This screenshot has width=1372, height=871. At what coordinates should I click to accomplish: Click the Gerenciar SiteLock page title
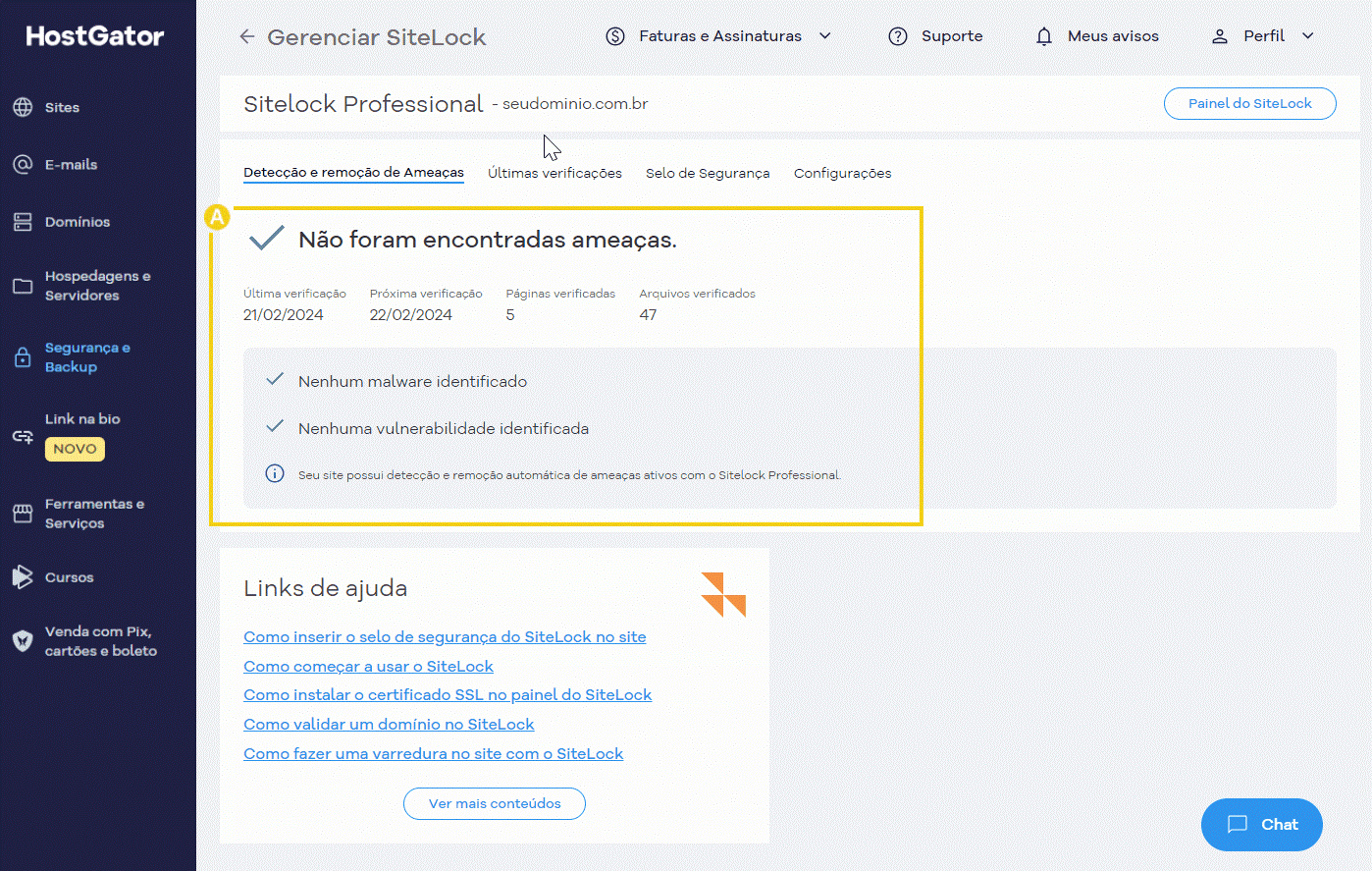click(x=377, y=37)
